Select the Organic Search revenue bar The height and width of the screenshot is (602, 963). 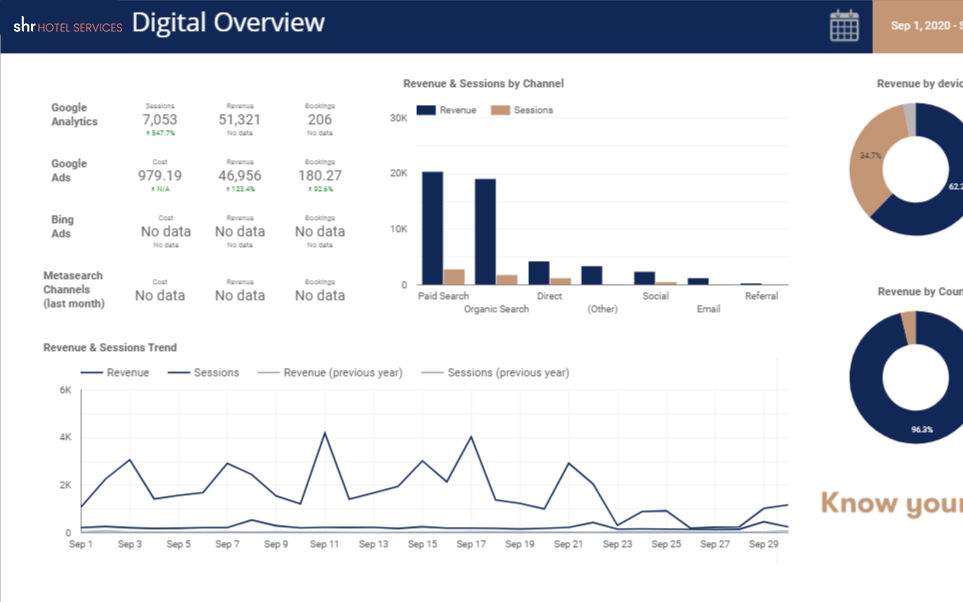point(485,232)
